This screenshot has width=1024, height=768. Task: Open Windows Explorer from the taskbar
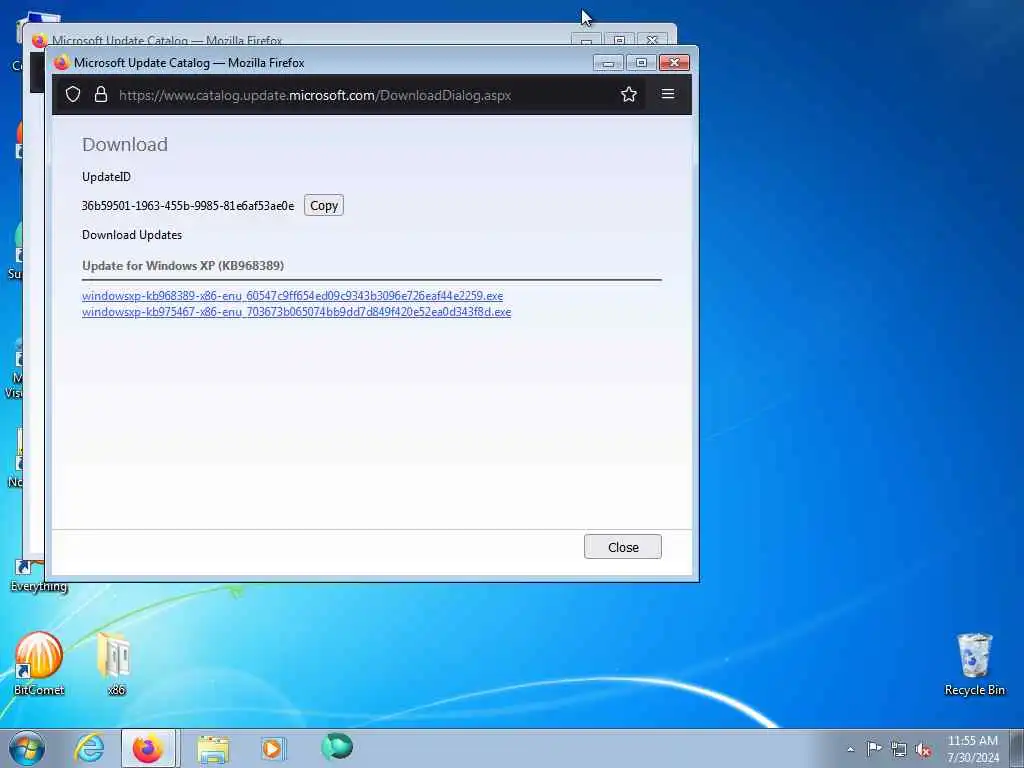tap(213, 749)
